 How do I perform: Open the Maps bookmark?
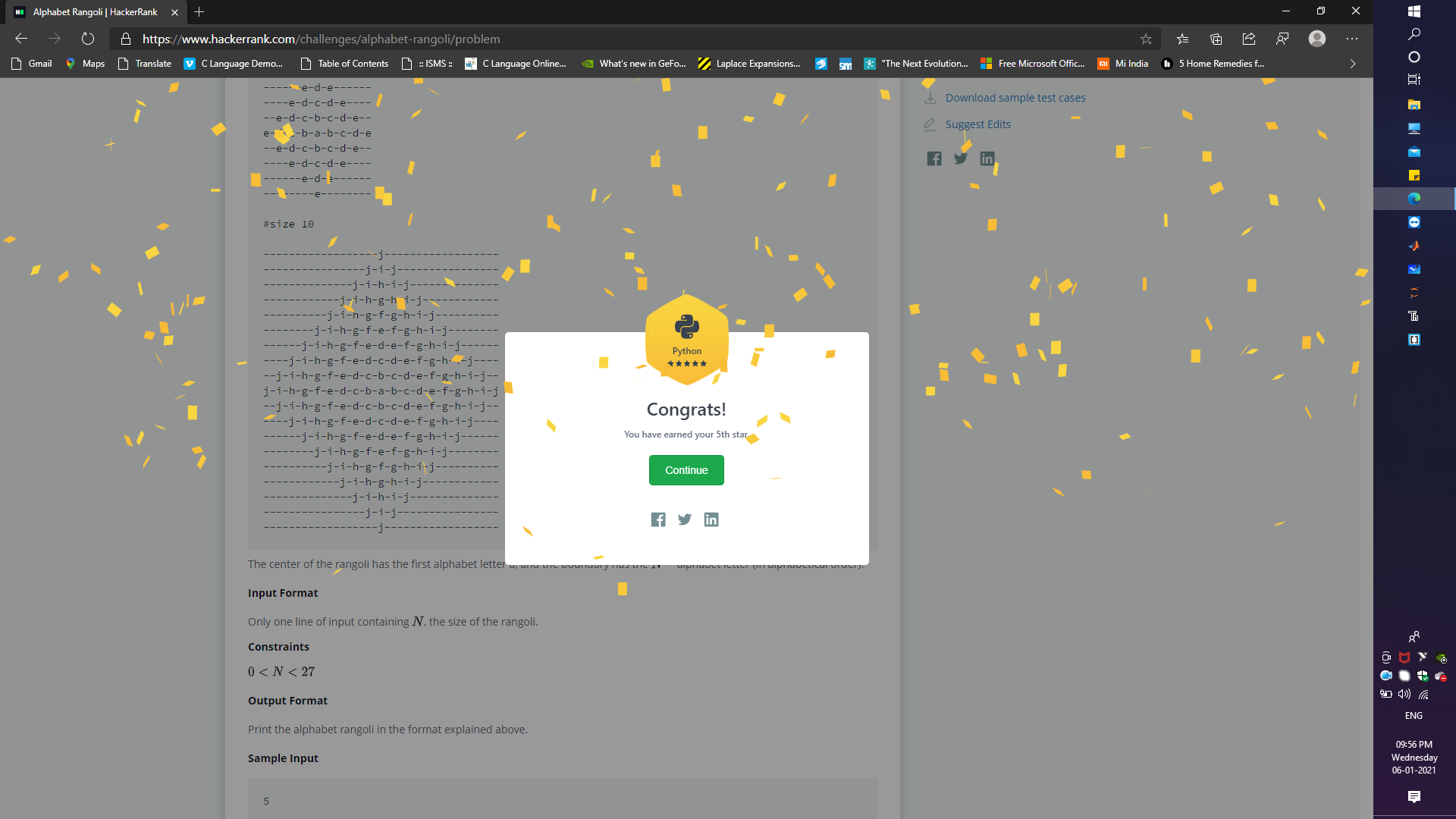[x=85, y=64]
